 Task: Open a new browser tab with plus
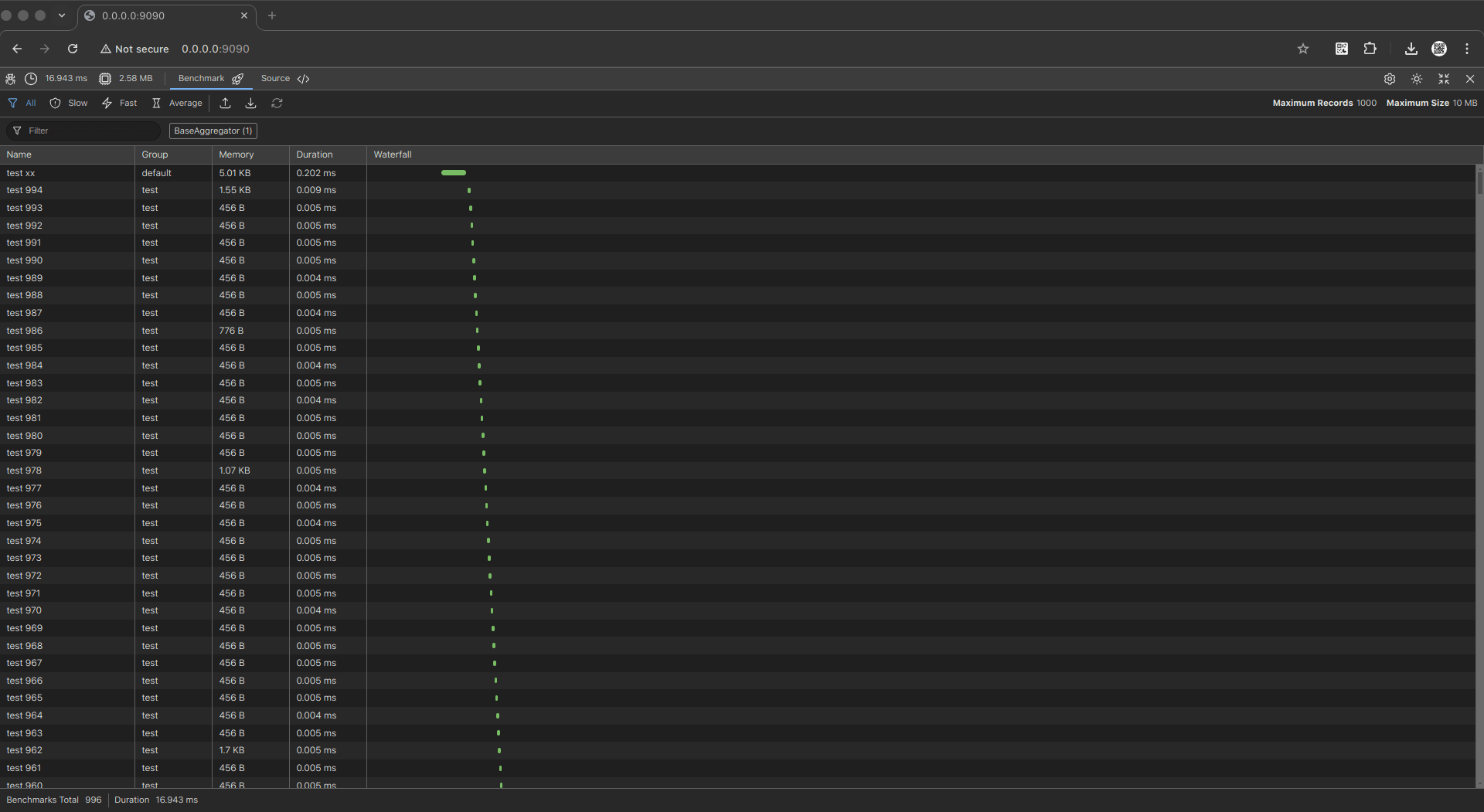(272, 15)
